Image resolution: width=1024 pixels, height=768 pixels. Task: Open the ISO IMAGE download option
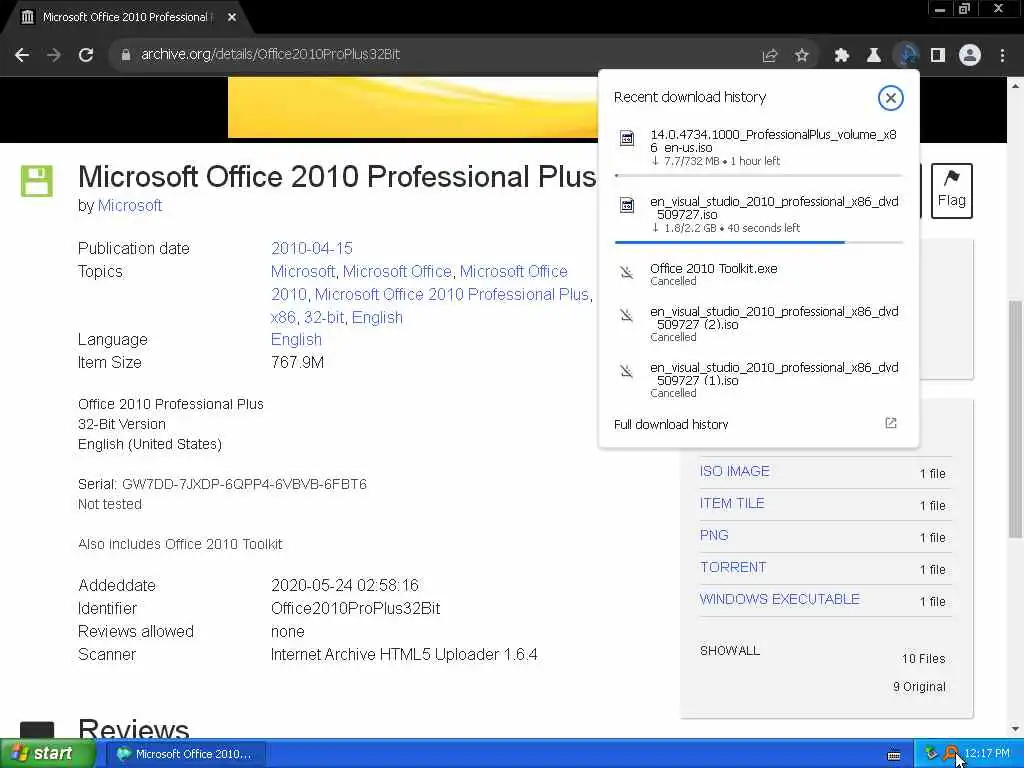tap(735, 472)
